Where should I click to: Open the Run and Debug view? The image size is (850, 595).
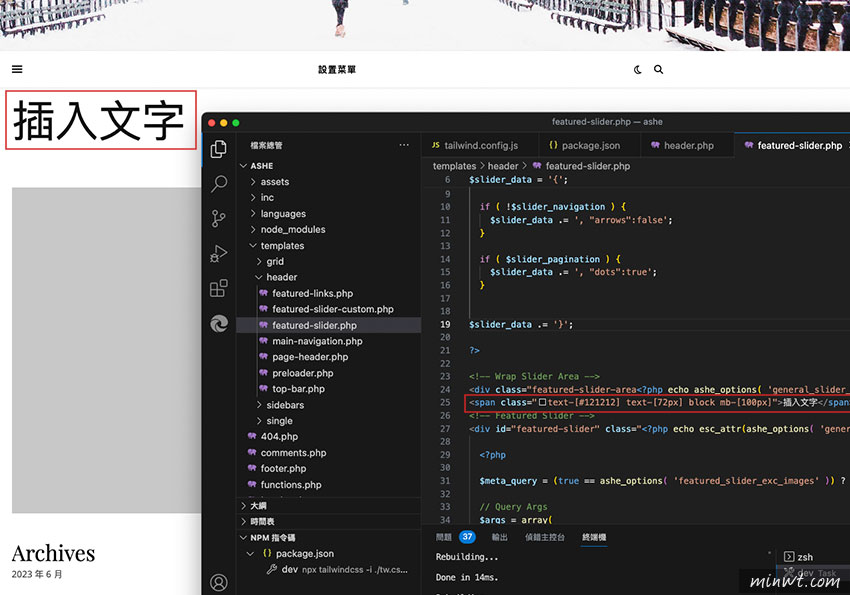218,254
